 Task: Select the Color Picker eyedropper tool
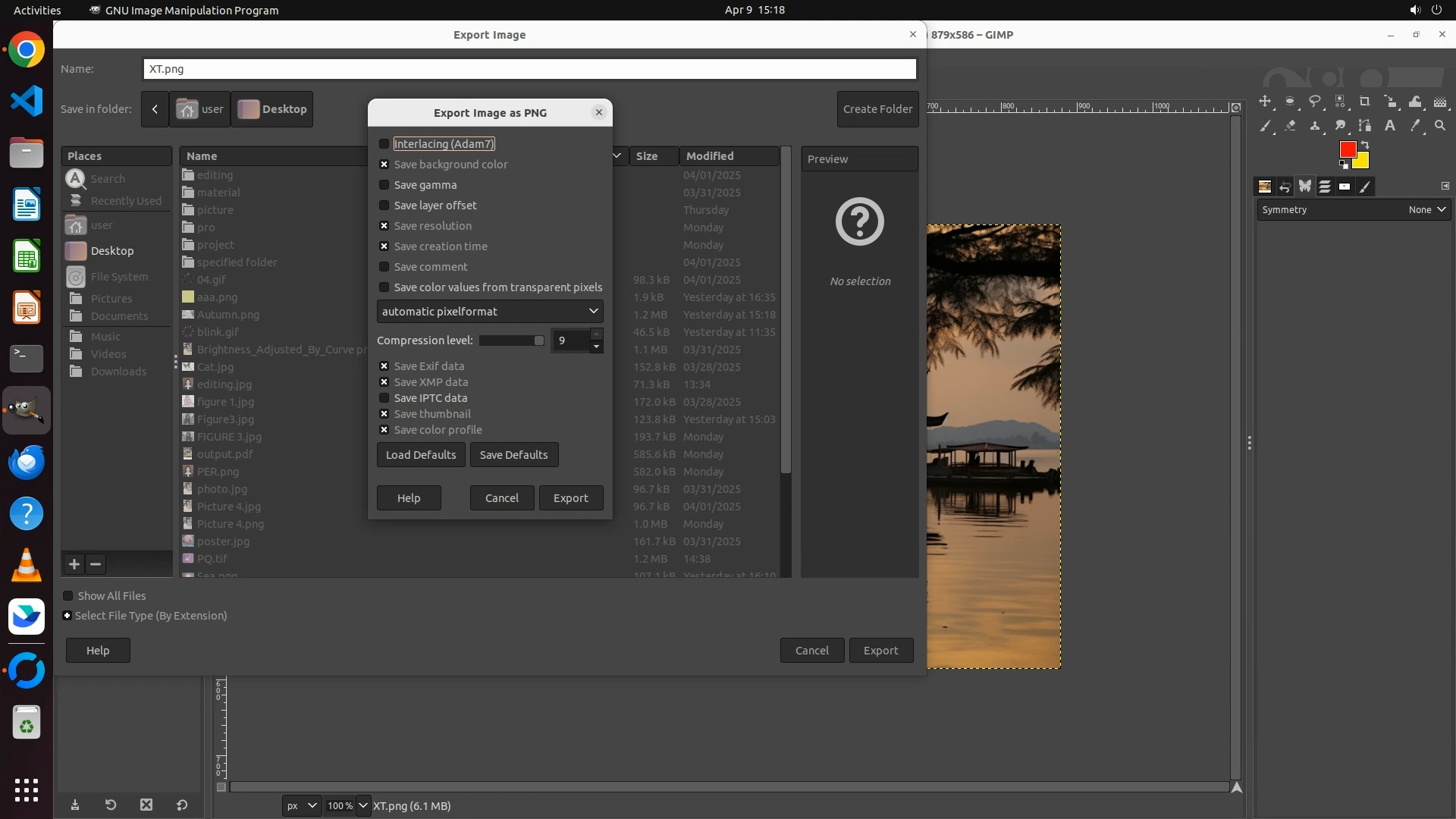coord(1415,126)
